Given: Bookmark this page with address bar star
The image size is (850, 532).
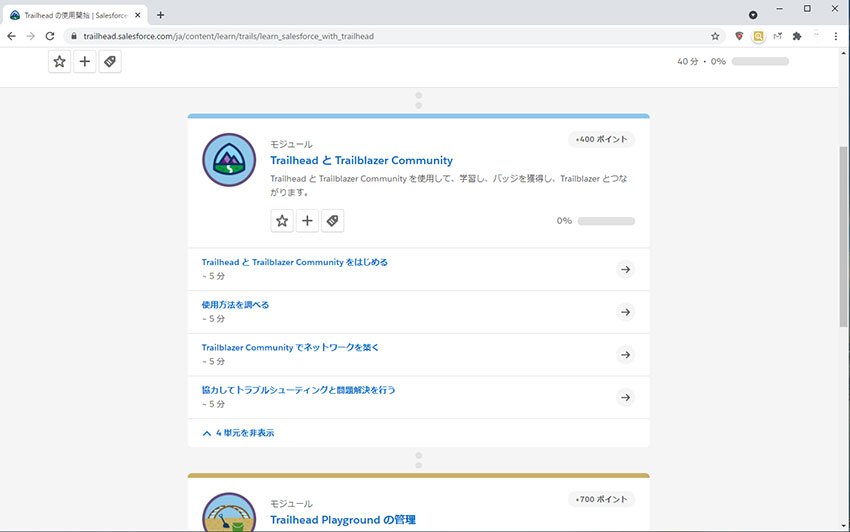Looking at the screenshot, I should (x=715, y=36).
